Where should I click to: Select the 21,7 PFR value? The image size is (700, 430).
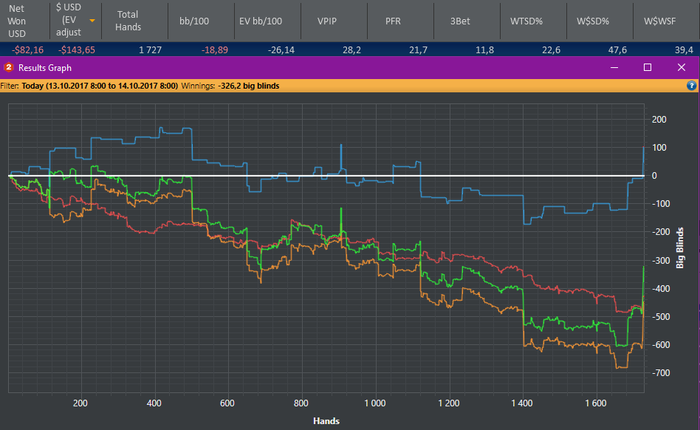click(x=418, y=50)
